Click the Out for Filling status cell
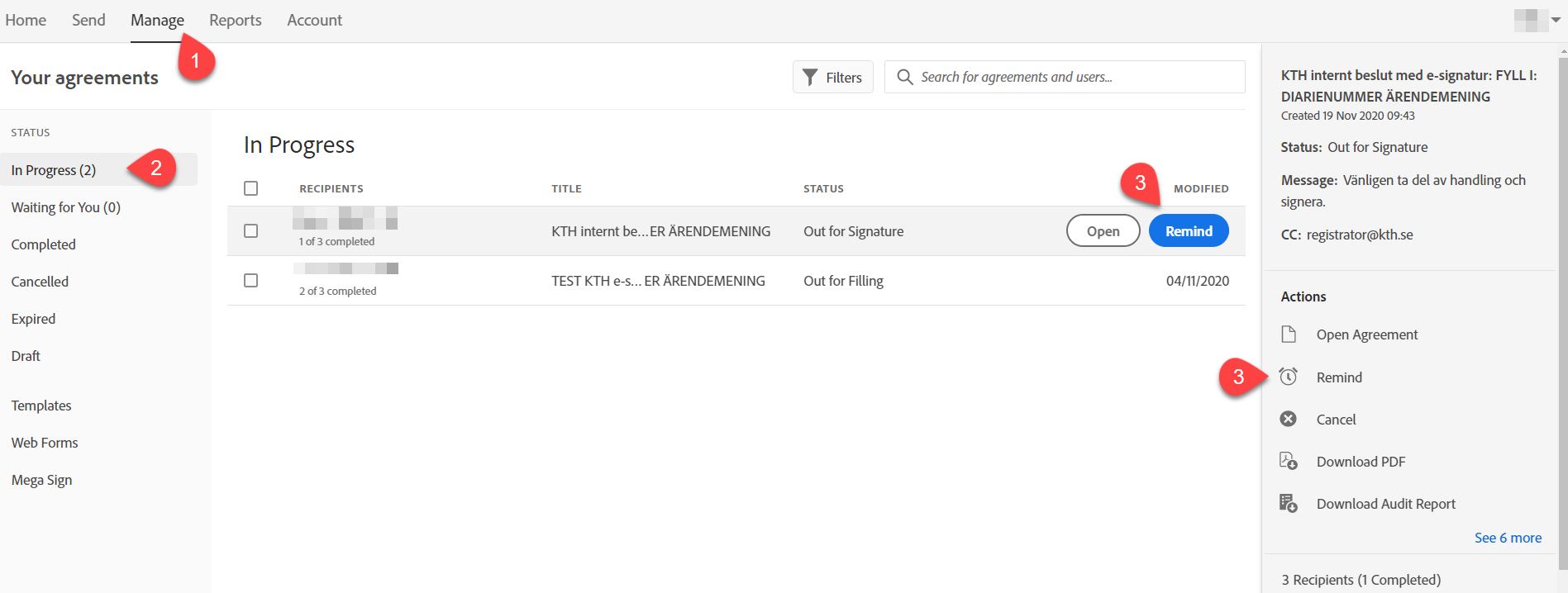The width and height of the screenshot is (1568, 593). [x=843, y=281]
